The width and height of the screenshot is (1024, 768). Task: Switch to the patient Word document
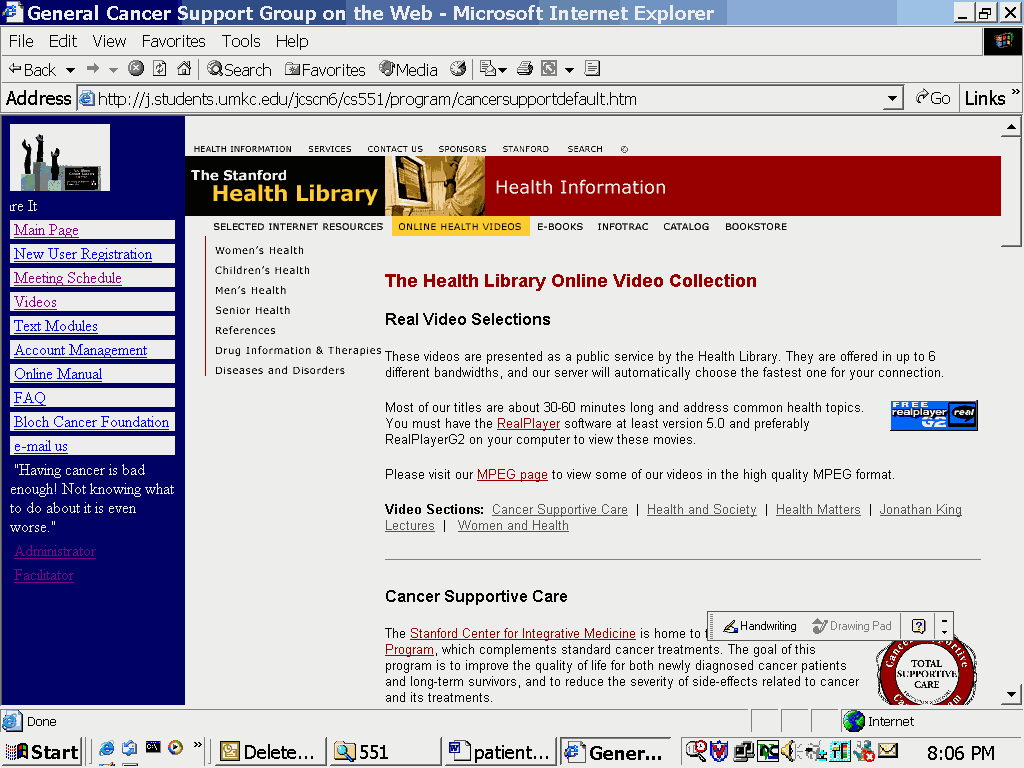pyautogui.click(x=500, y=752)
